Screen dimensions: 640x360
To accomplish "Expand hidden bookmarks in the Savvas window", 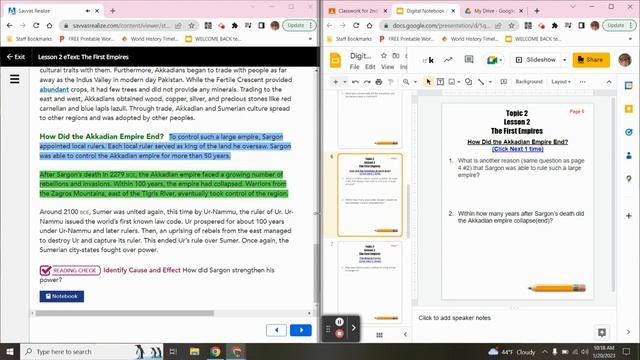I will pos(310,39).
